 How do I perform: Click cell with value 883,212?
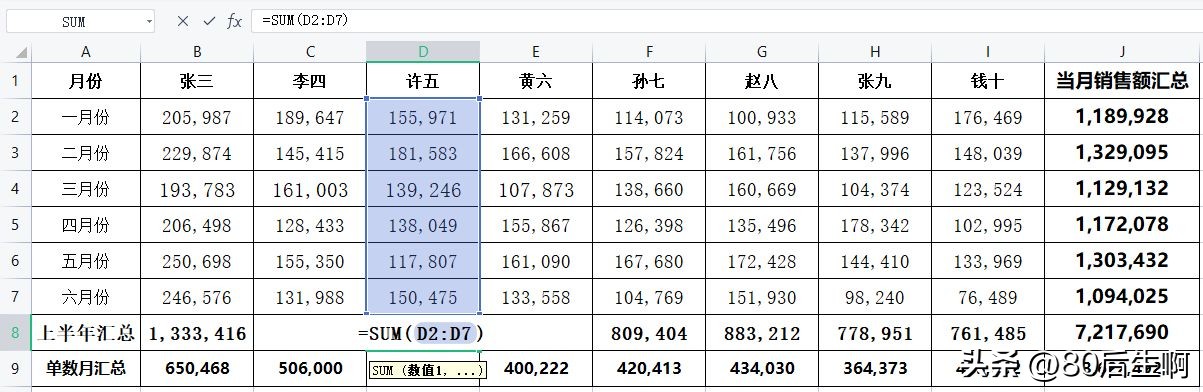coord(762,333)
